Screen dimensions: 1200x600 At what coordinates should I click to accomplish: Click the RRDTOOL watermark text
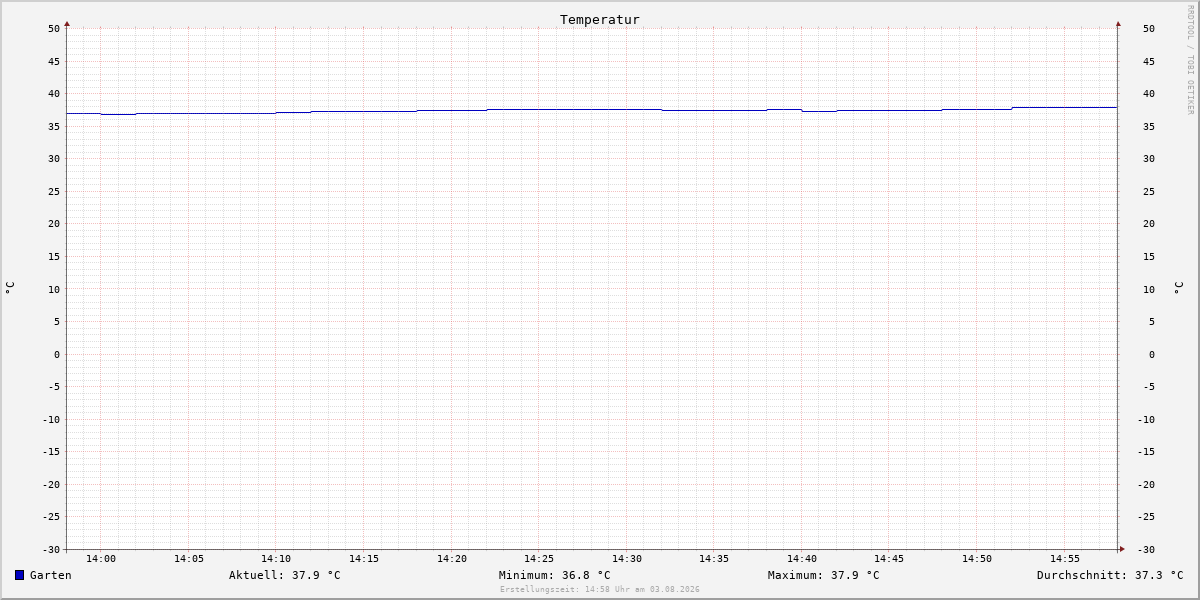point(1190,59)
